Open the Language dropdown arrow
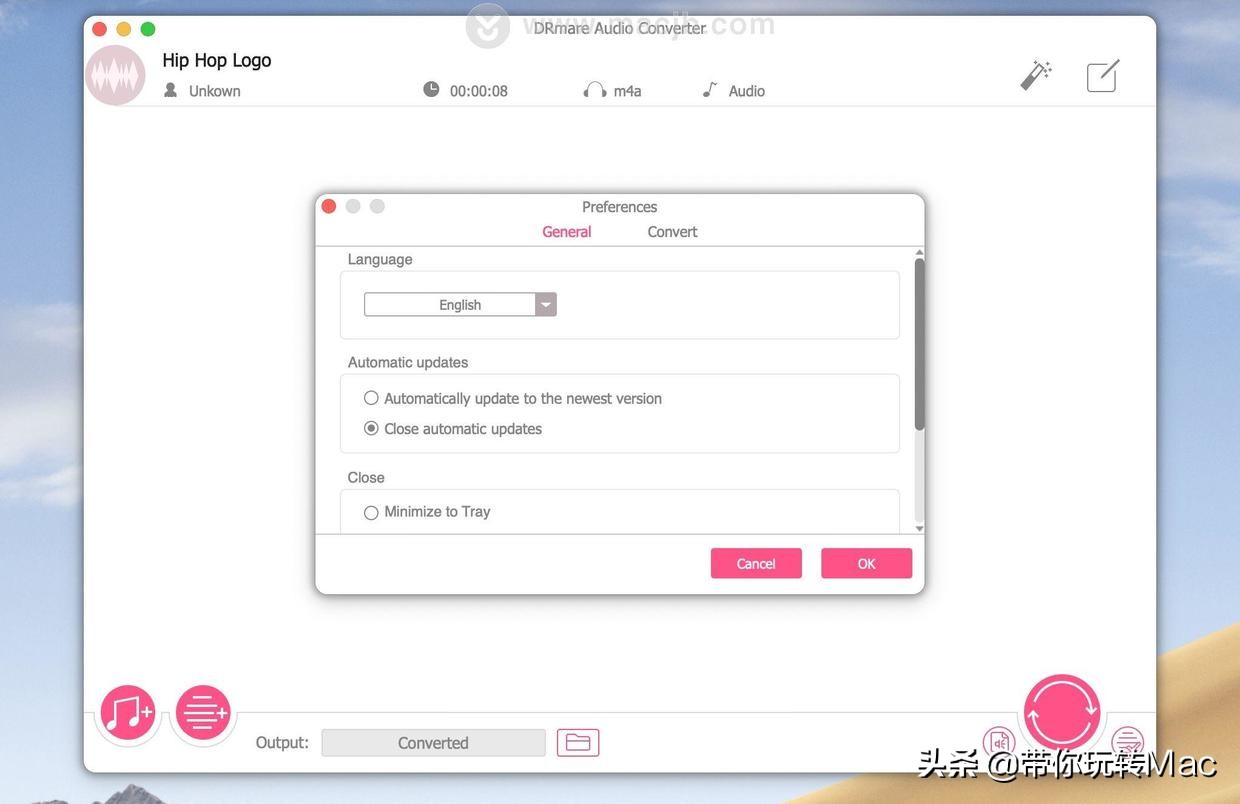 pos(543,303)
